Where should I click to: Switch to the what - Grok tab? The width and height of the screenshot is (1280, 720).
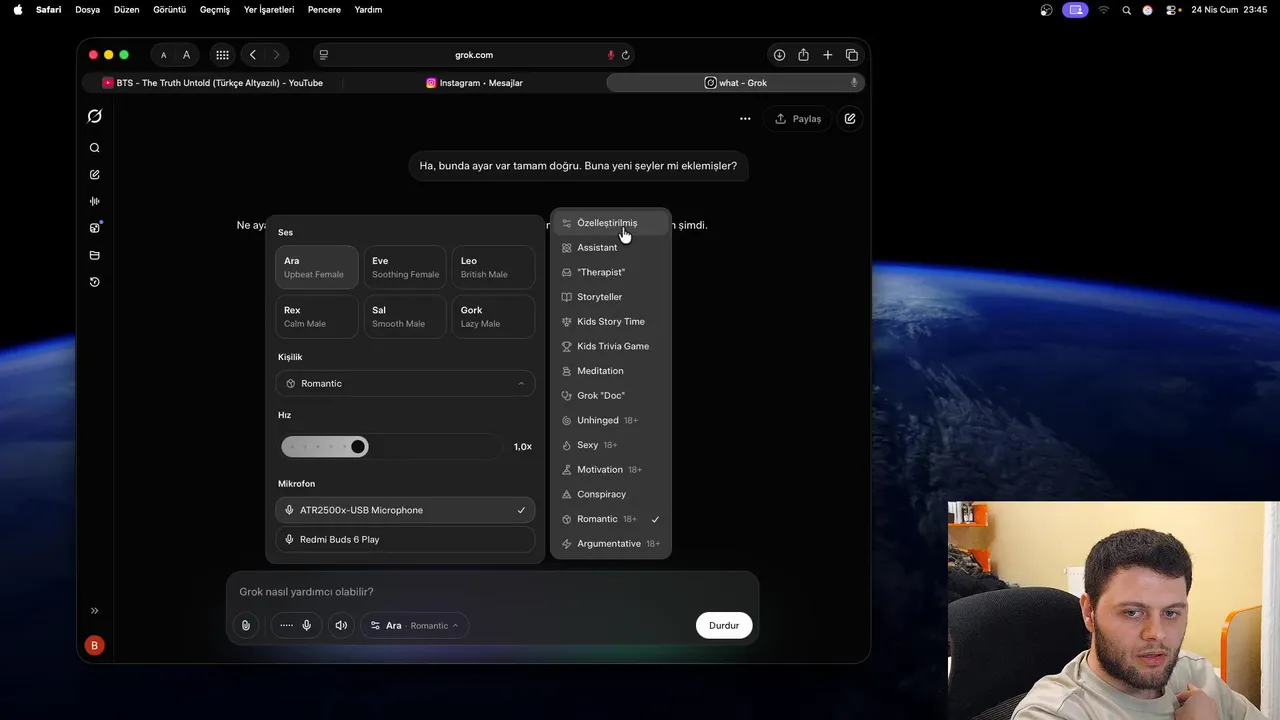tap(735, 83)
